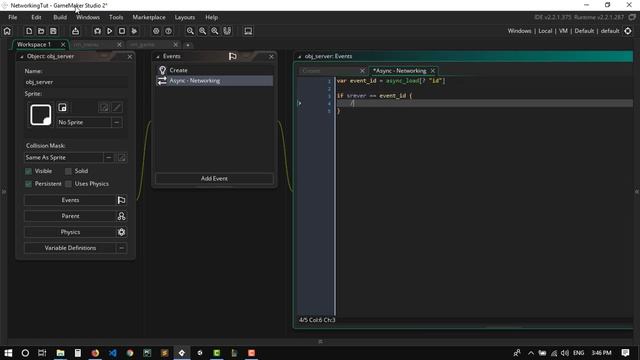This screenshot has height=360, width=640.
Task: Collapse the Events panel triangle
Action: (x=158, y=57)
